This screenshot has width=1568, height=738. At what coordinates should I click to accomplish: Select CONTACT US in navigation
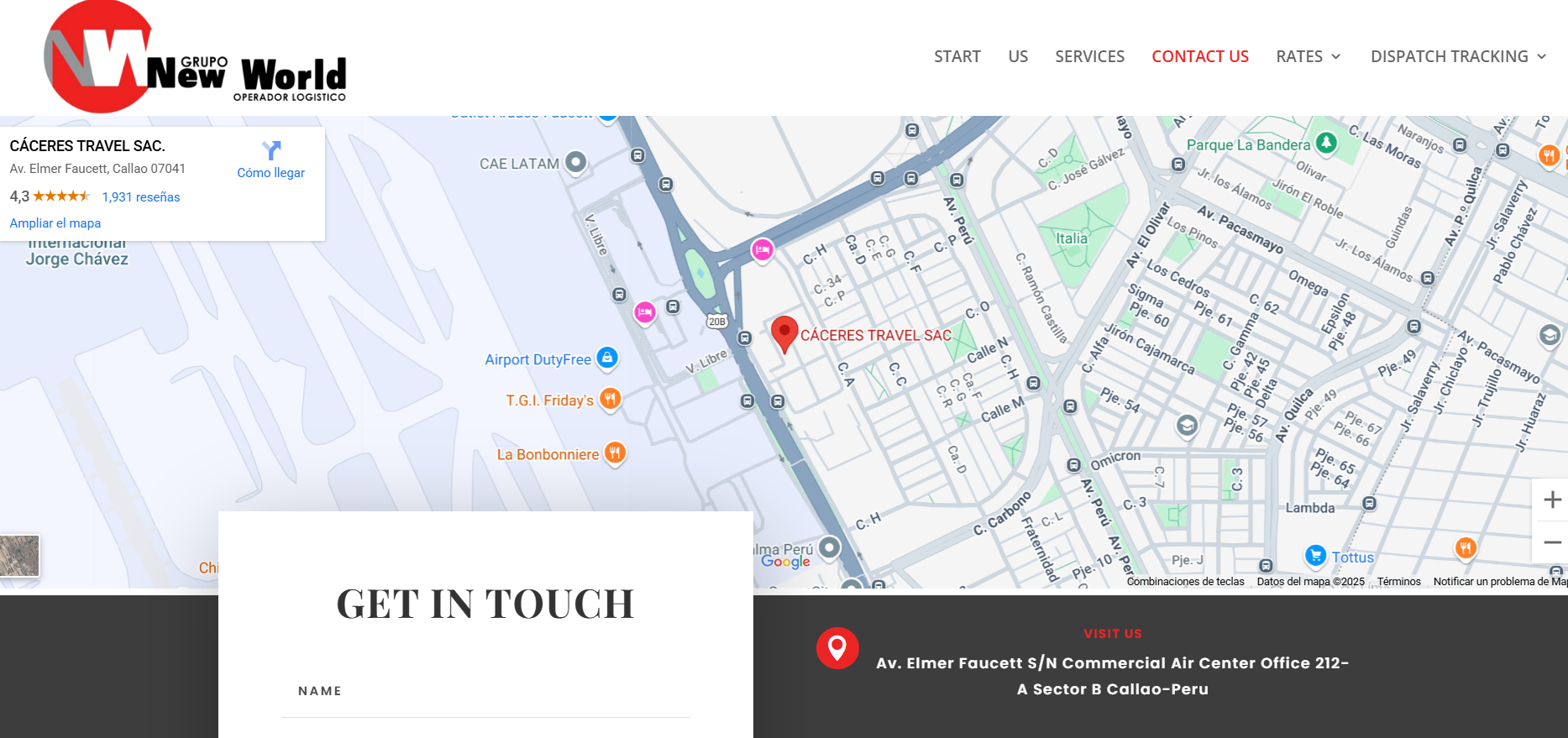pyautogui.click(x=1200, y=56)
